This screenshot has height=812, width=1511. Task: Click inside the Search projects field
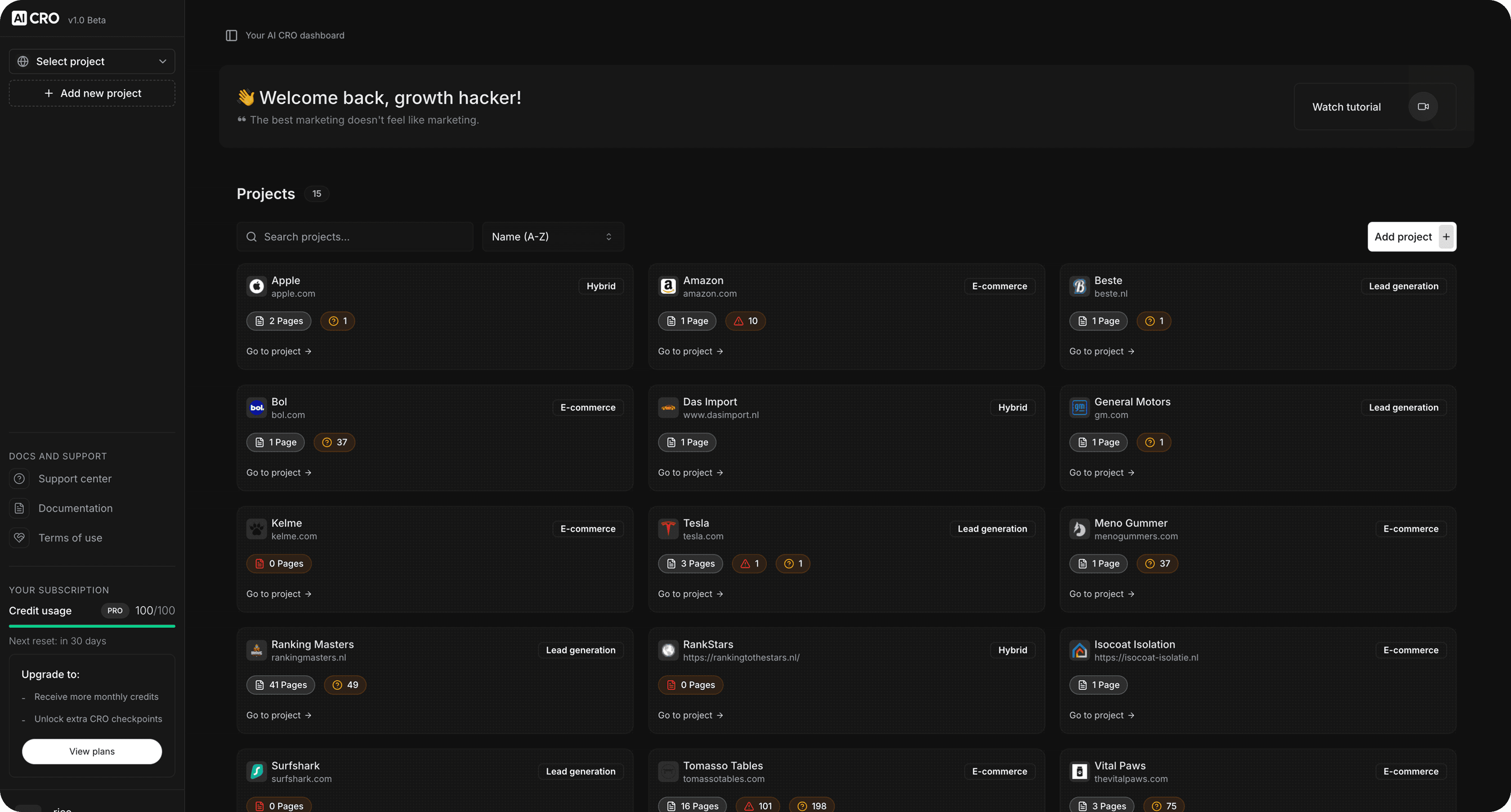[354, 236]
